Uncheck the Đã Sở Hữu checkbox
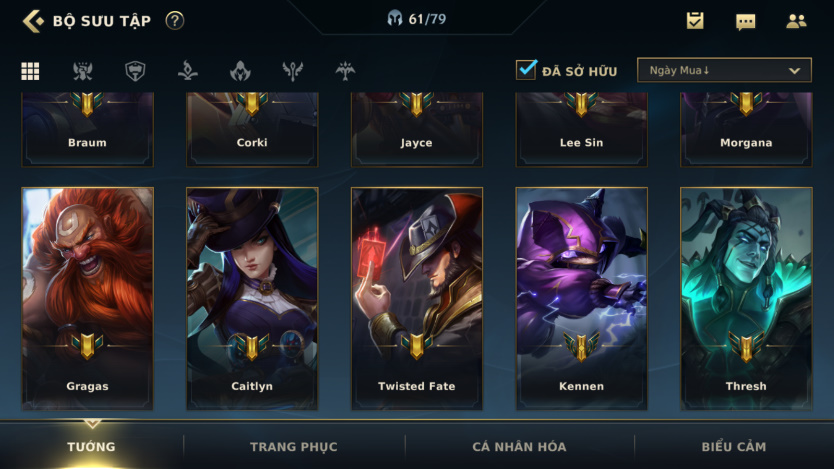The height and width of the screenshot is (469, 834). pyautogui.click(x=526, y=70)
